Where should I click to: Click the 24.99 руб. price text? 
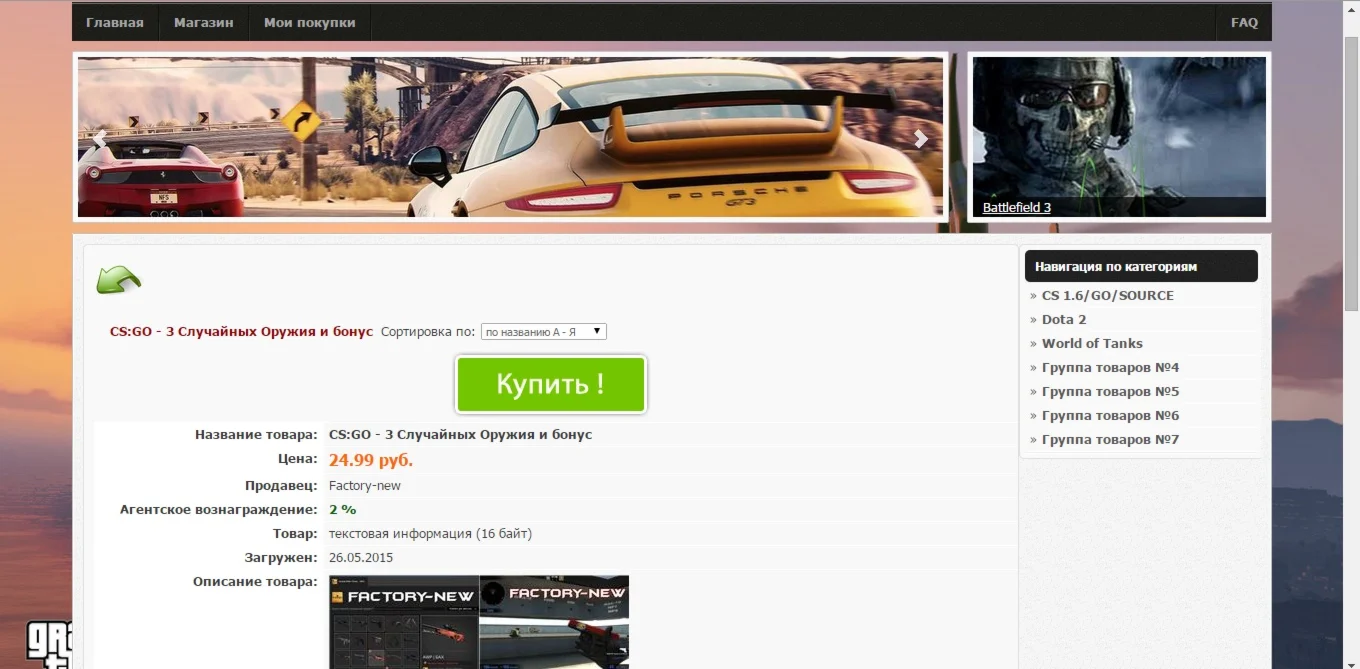[x=371, y=460]
